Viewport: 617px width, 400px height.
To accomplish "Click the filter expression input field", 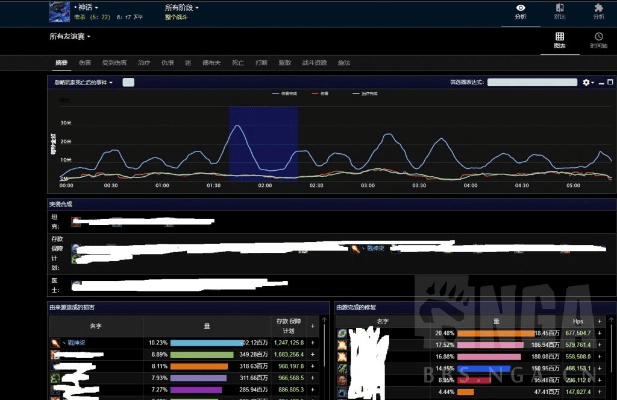I will (x=533, y=82).
